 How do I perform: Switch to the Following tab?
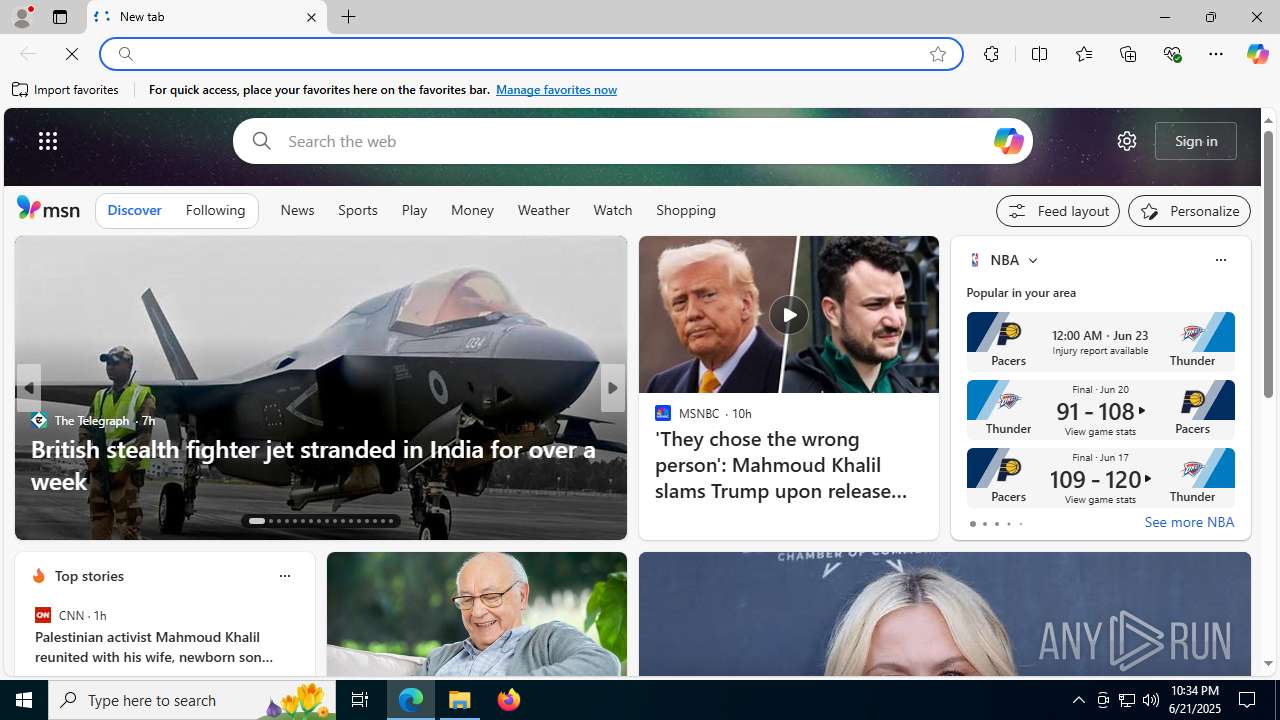tap(215, 210)
